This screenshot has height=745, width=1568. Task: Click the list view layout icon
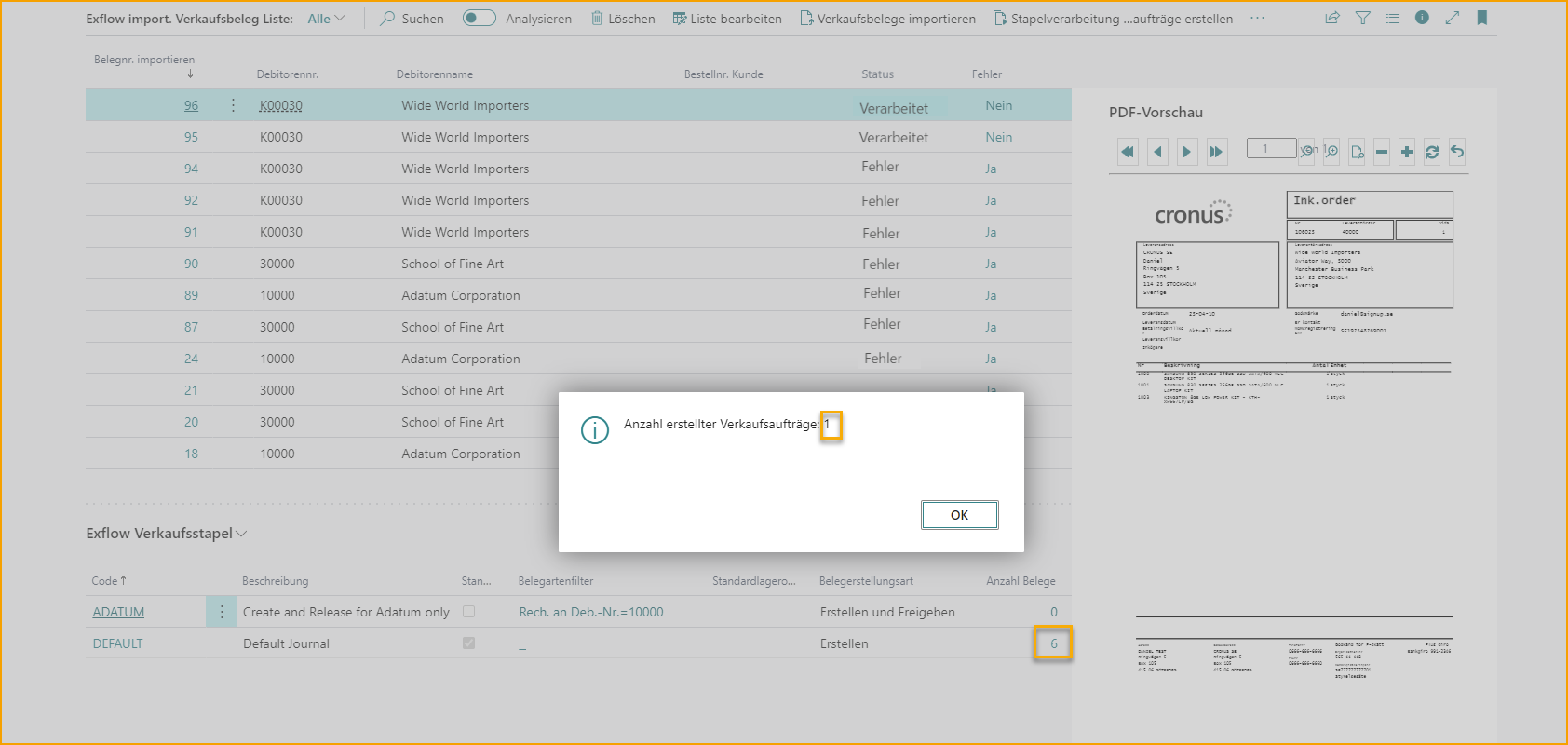tap(1392, 18)
